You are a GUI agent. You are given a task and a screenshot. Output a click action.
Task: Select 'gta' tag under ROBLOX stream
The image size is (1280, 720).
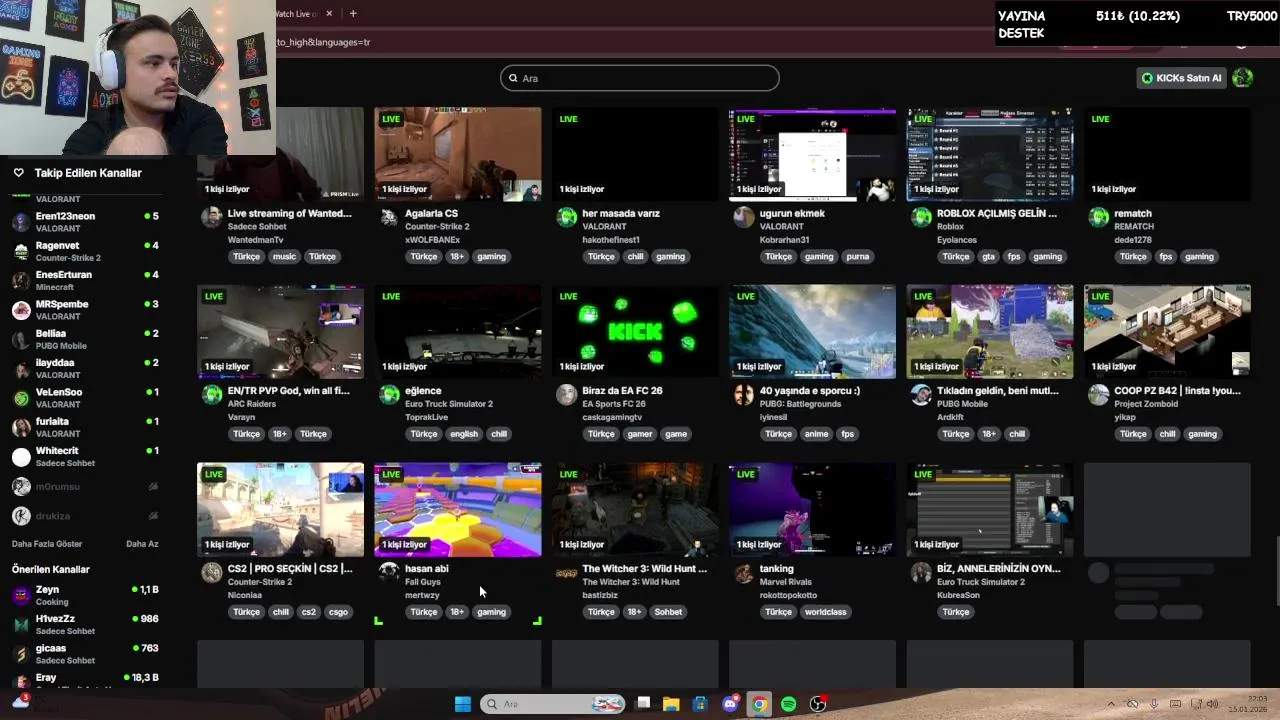(988, 256)
